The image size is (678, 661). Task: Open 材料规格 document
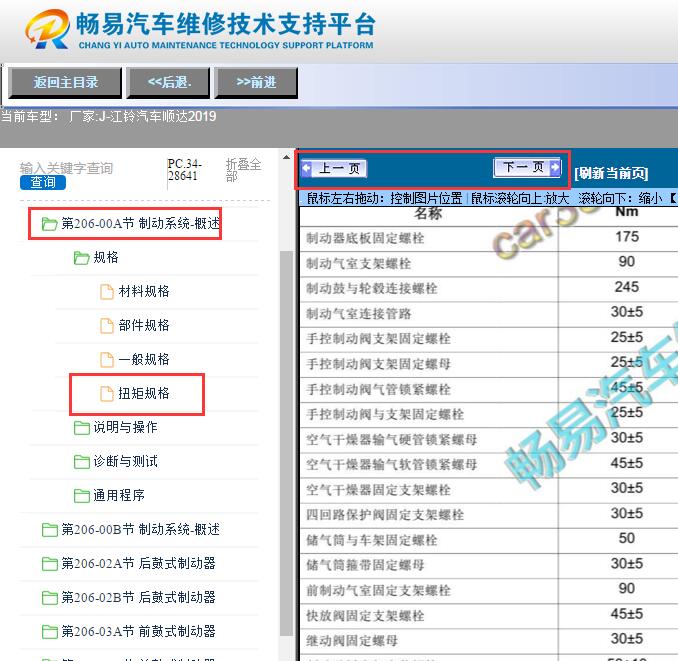pyautogui.click(x=144, y=291)
